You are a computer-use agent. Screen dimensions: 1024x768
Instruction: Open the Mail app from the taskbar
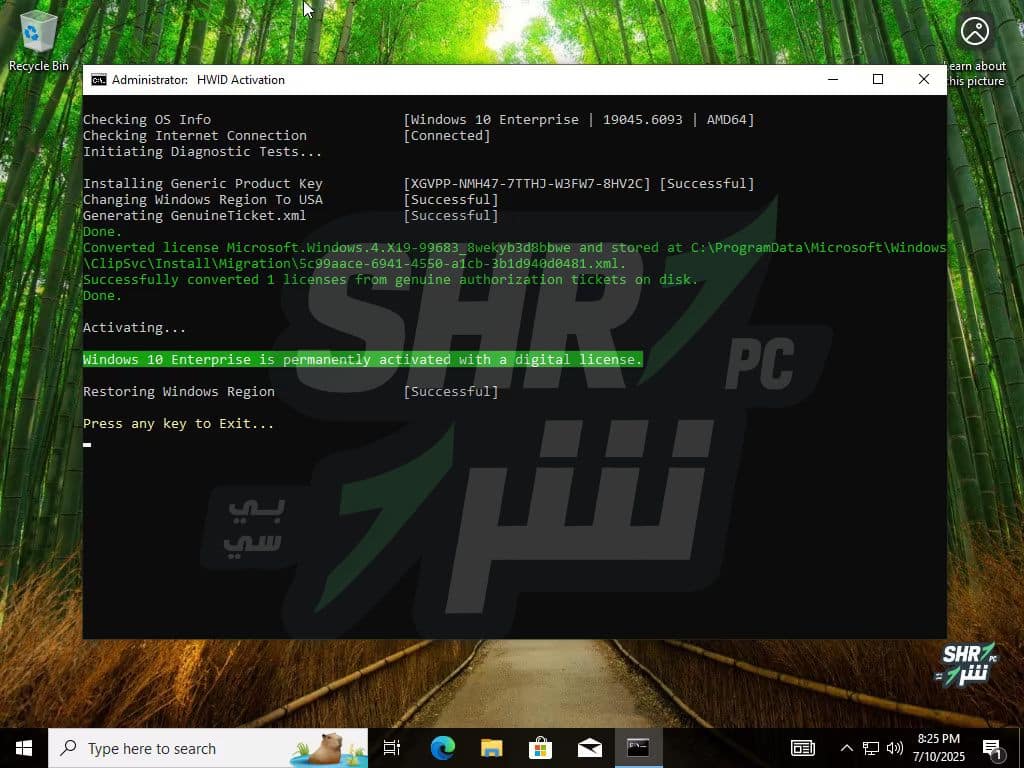589,748
